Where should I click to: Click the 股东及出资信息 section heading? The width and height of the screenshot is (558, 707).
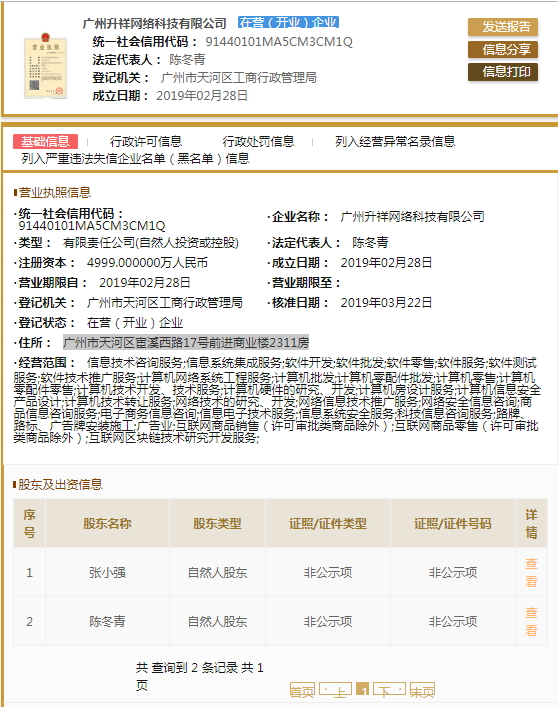point(60,485)
